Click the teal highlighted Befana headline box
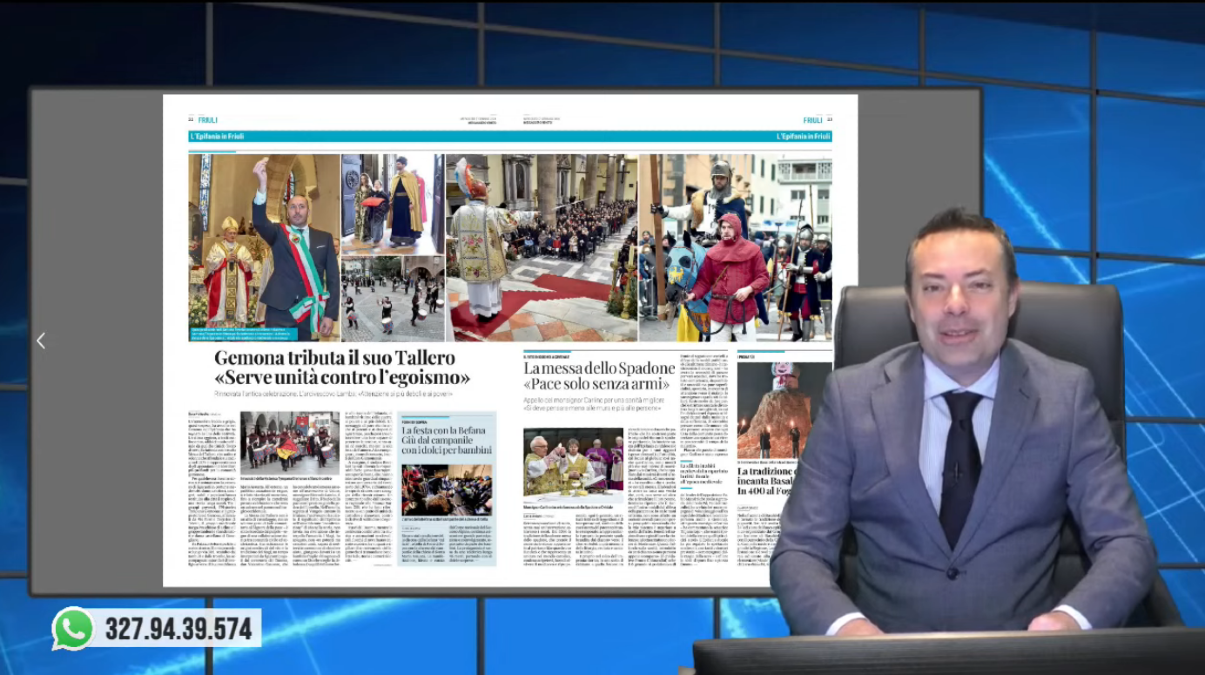1205x675 pixels. point(445,440)
